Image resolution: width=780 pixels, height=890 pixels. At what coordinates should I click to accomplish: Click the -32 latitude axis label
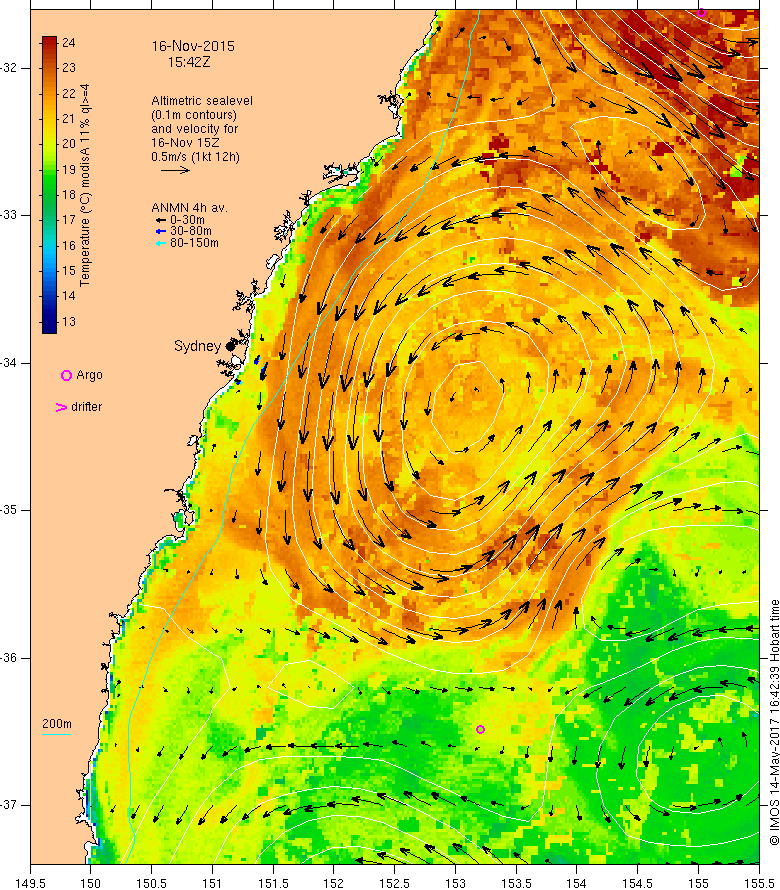(x=9, y=68)
